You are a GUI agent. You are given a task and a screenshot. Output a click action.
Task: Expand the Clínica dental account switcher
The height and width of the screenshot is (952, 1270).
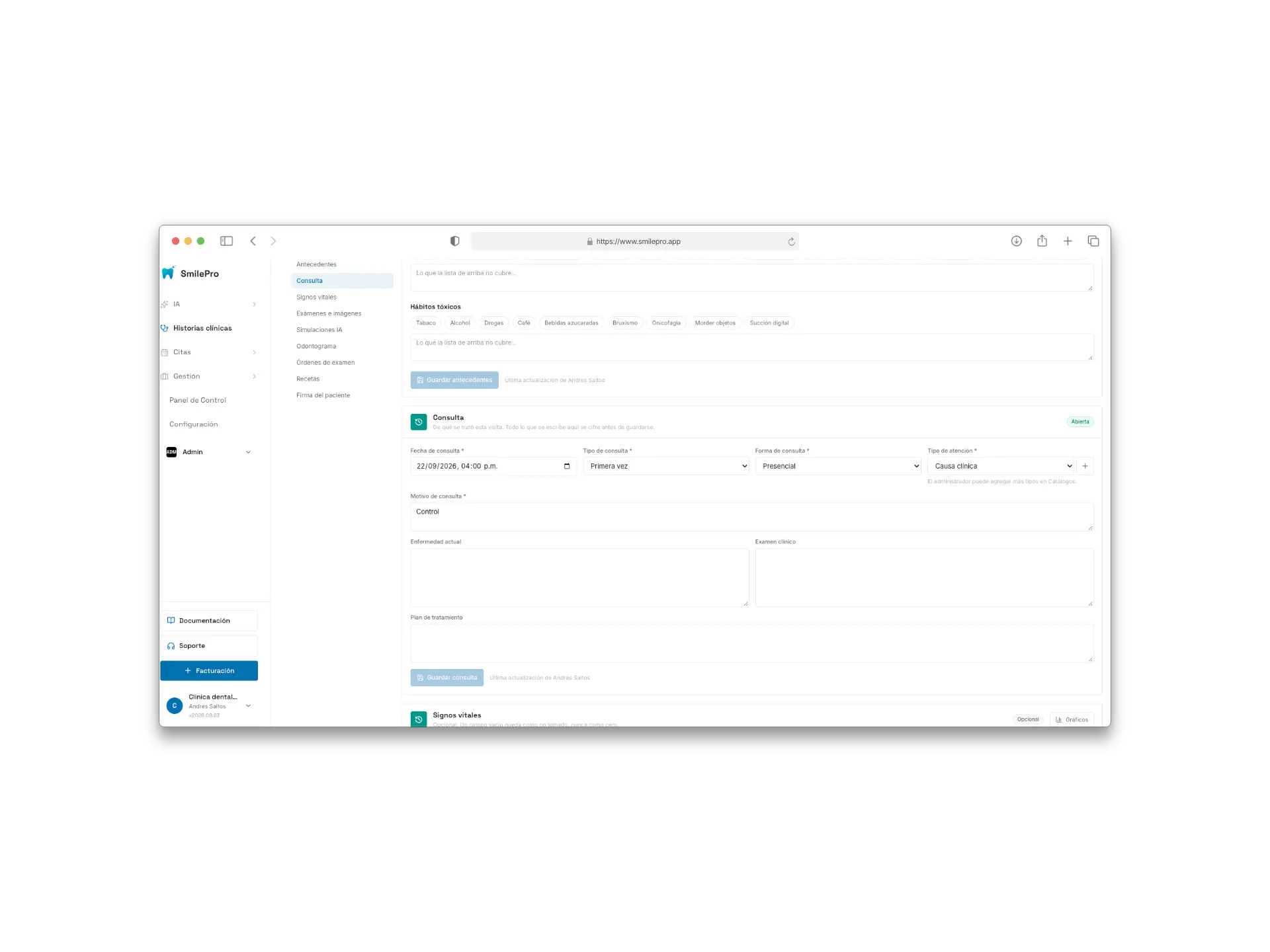(209, 705)
